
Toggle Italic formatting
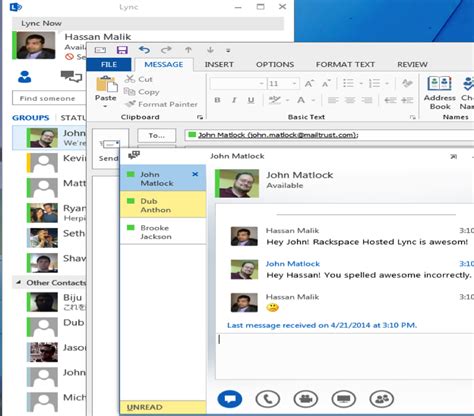point(234,100)
